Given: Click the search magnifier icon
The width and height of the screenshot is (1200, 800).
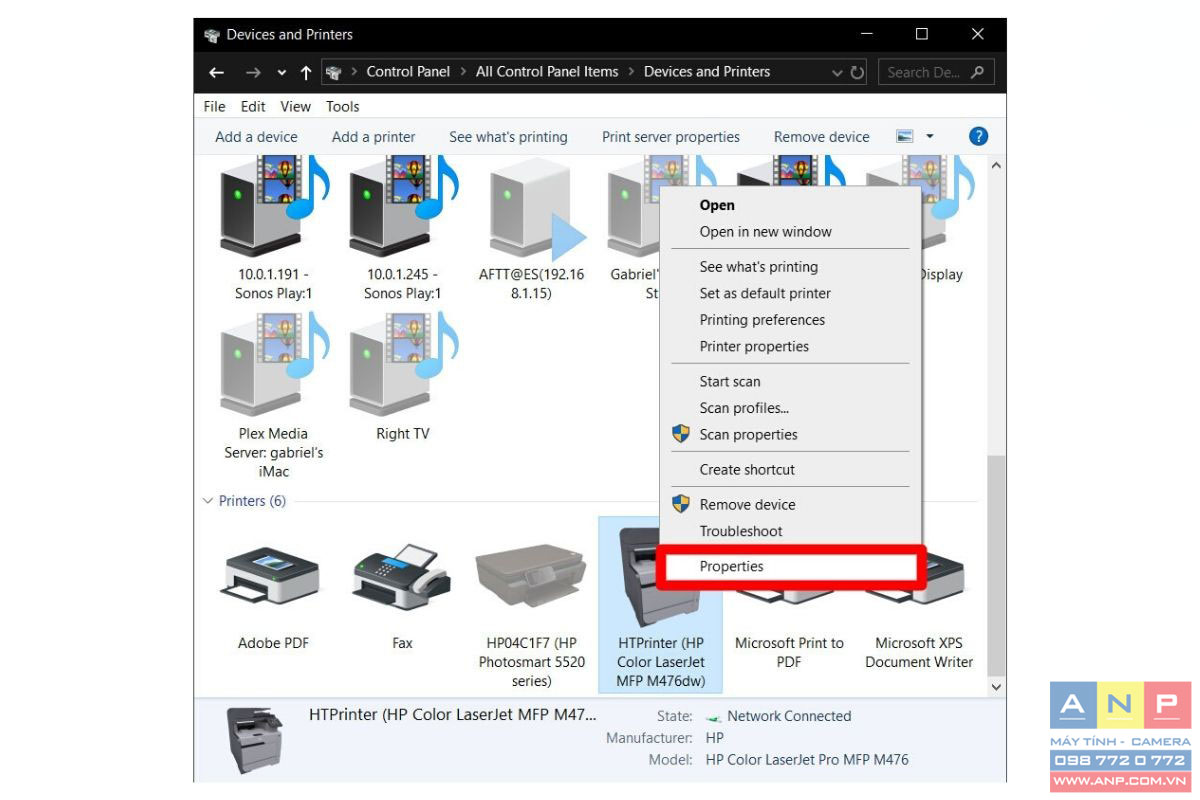Looking at the screenshot, I should [977, 72].
